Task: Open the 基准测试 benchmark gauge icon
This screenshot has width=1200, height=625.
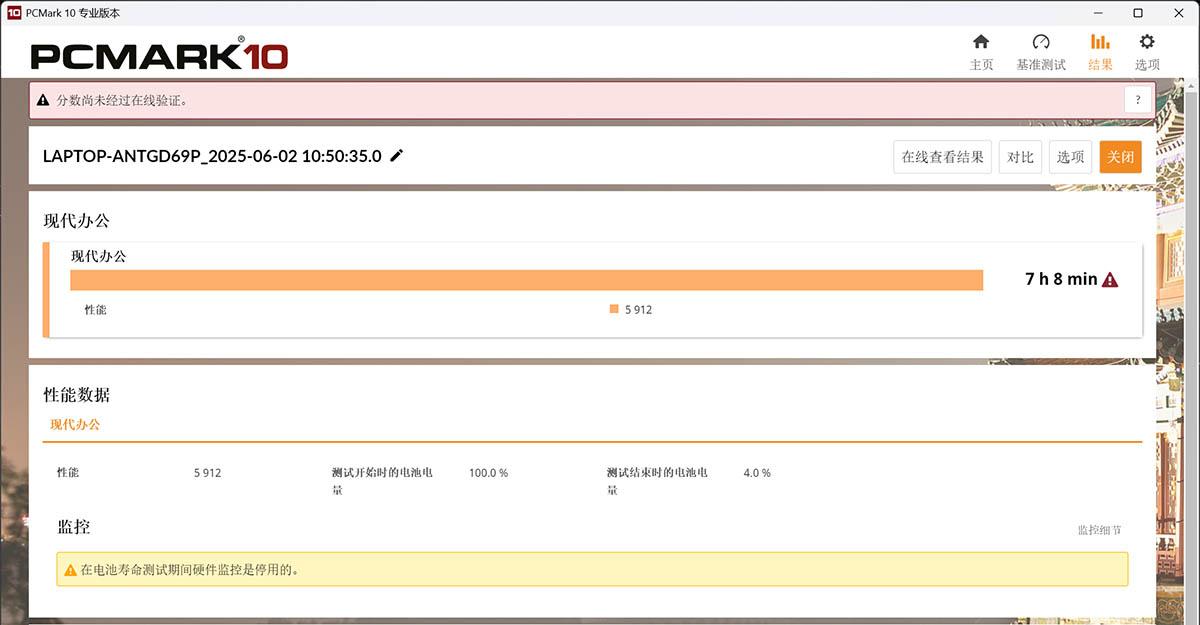Action: click(x=1041, y=42)
